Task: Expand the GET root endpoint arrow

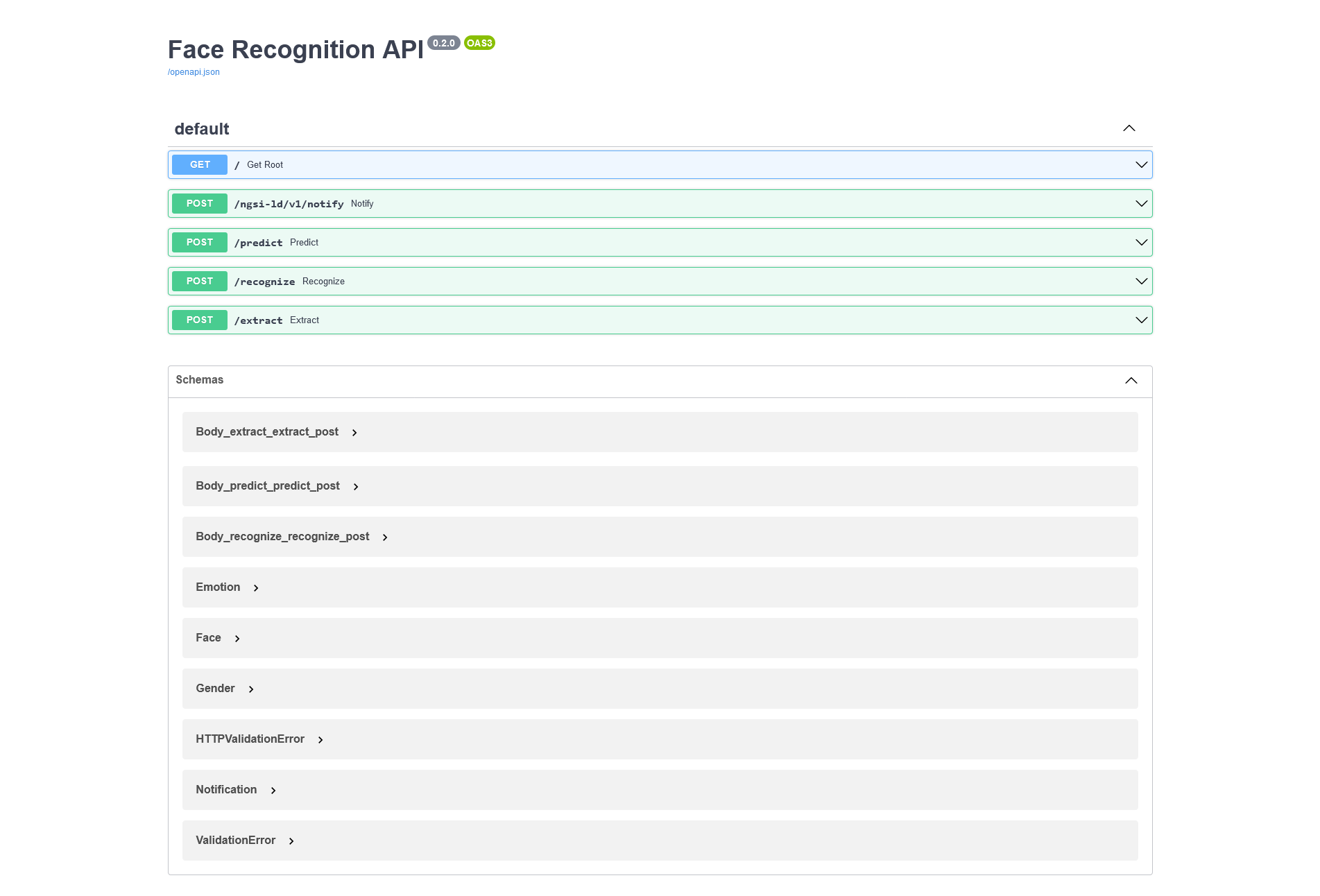Action: point(1141,165)
